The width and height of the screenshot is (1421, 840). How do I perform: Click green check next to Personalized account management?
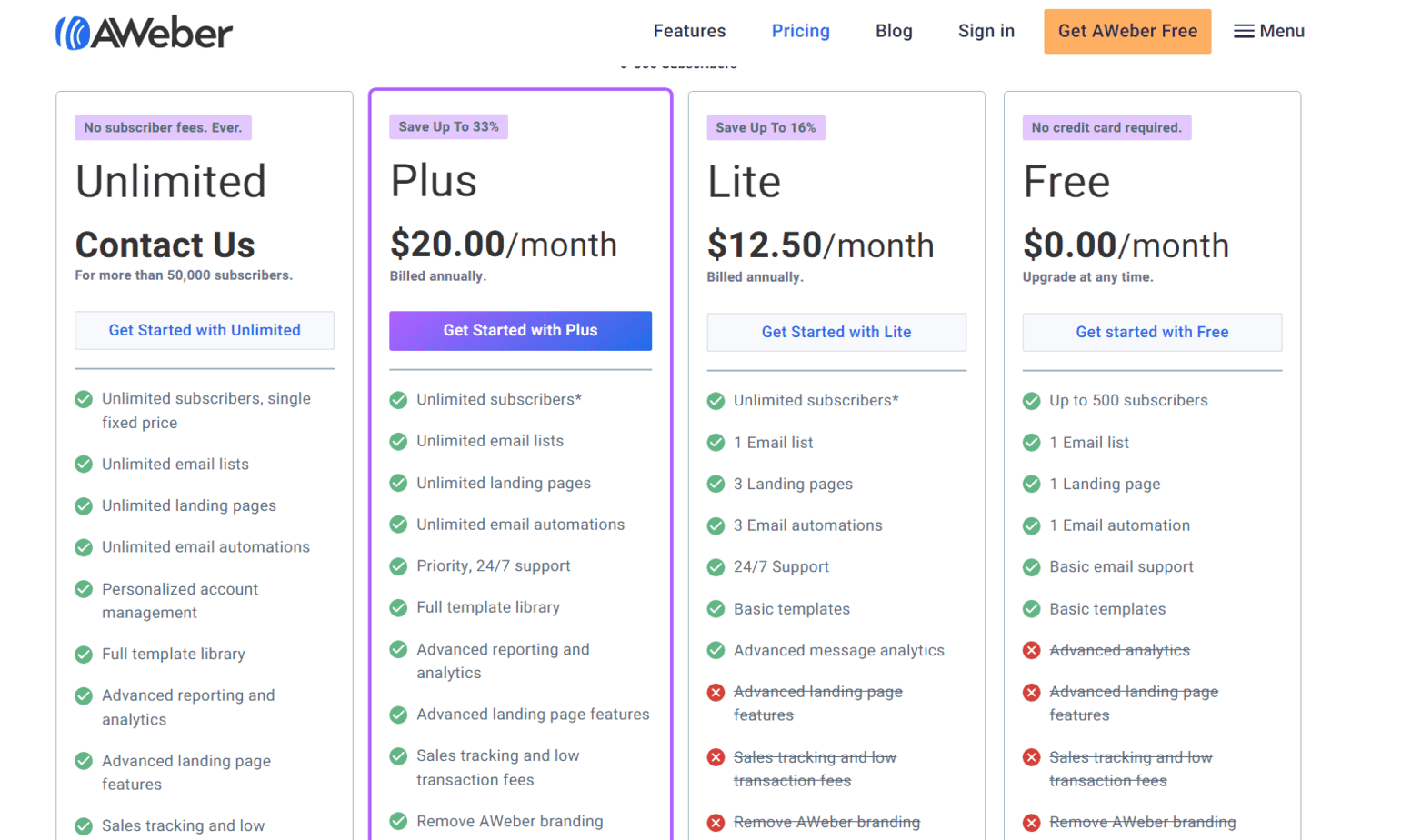[x=84, y=589]
